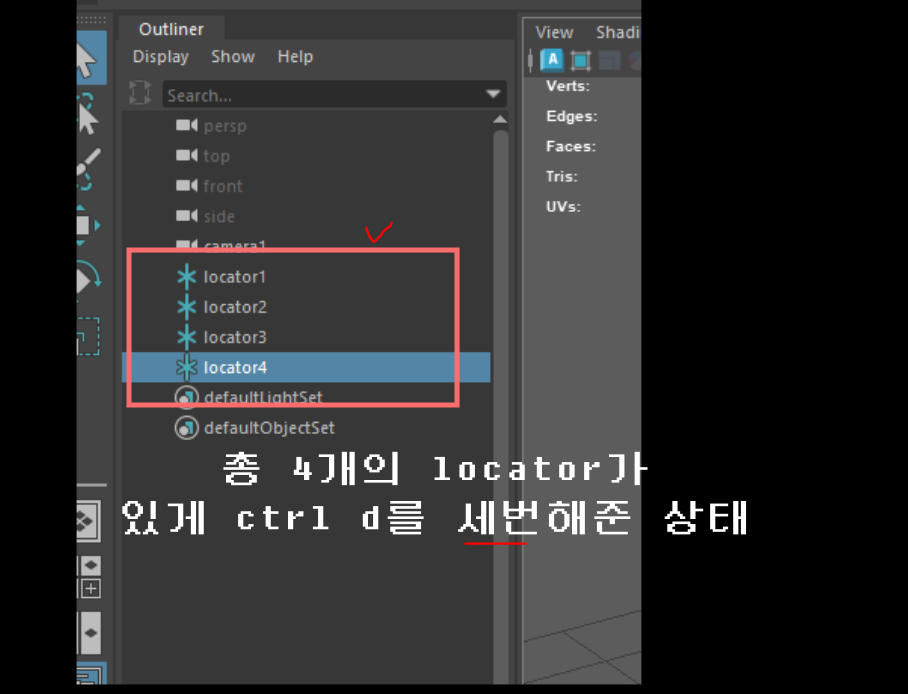Click the Faces: label in viewport
The image size is (908, 694).
(571, 146)
